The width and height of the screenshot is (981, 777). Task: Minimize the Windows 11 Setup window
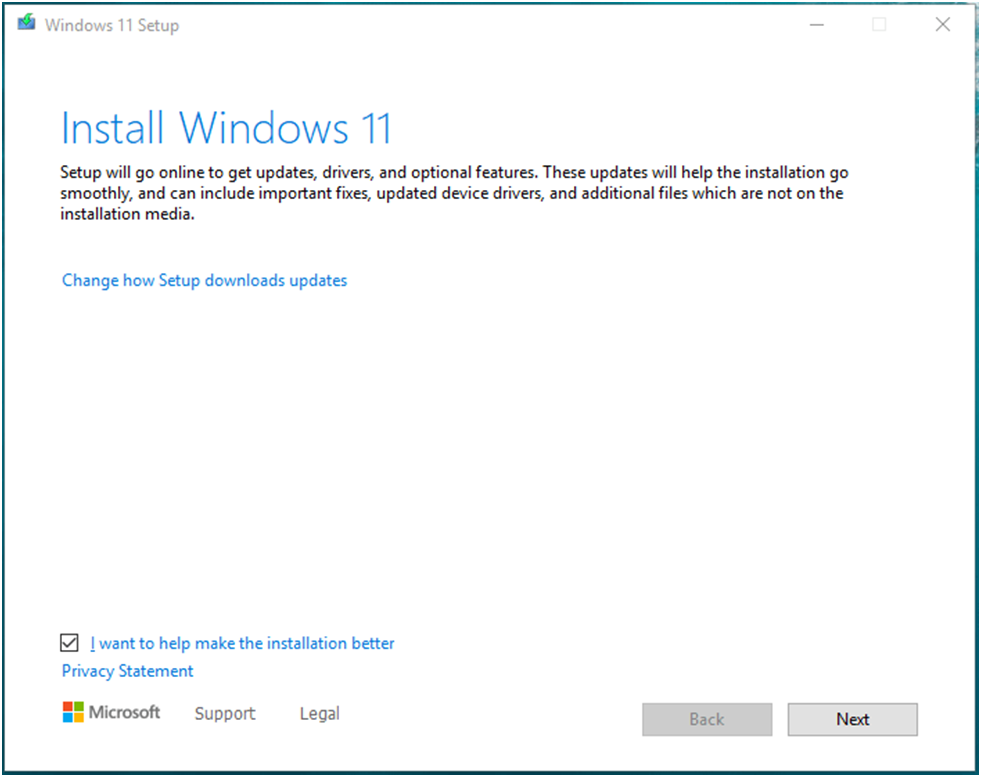tap(816, 25)
